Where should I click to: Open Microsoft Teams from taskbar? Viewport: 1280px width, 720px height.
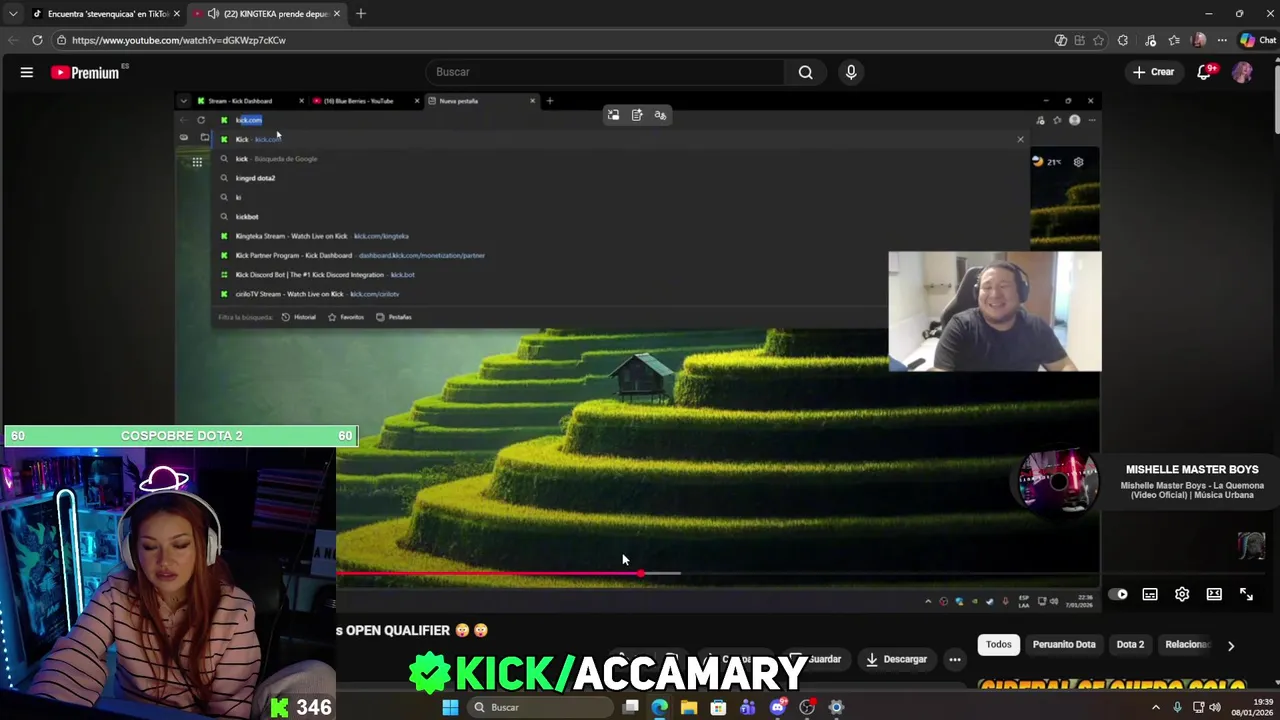pyautogui.click(x=748, y=707)
